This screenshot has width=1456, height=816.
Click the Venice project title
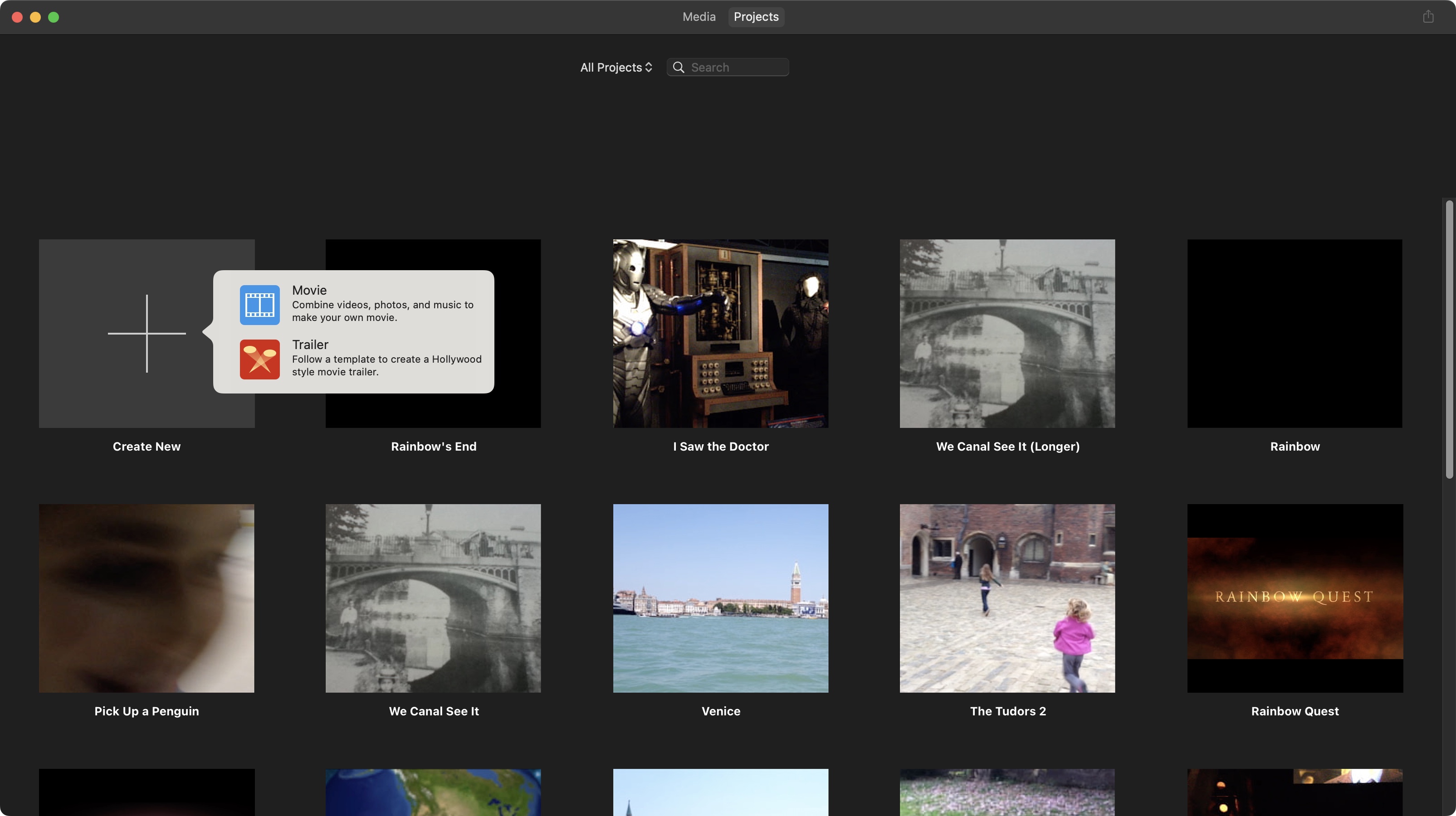[721, 711]
